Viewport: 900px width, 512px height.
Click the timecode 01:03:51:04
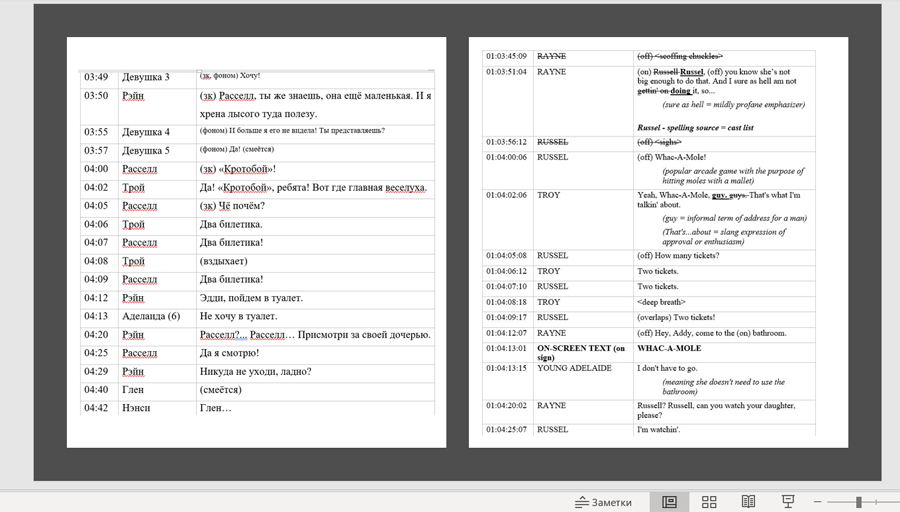pyautogui.click(x=506, y=72)
